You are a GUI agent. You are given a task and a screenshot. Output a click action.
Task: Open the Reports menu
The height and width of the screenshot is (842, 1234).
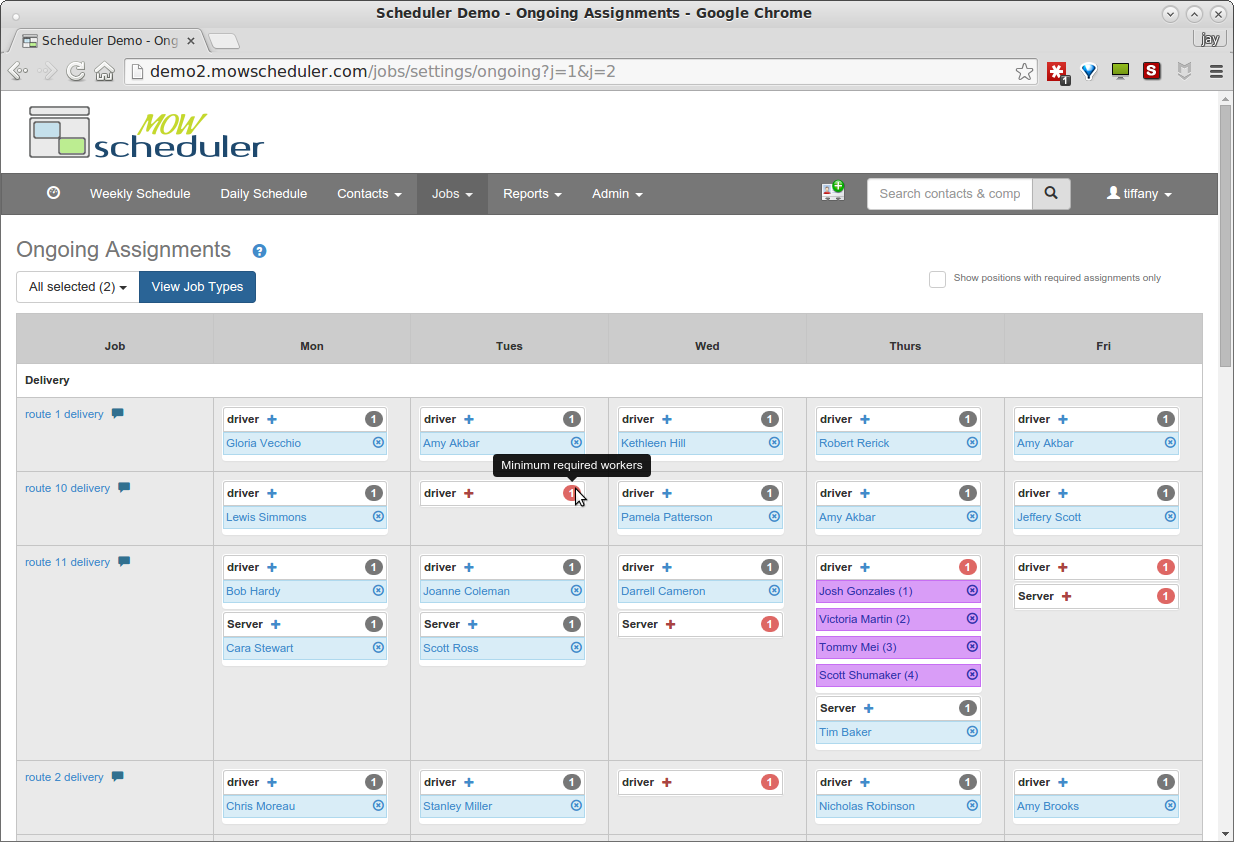point(532,194)
